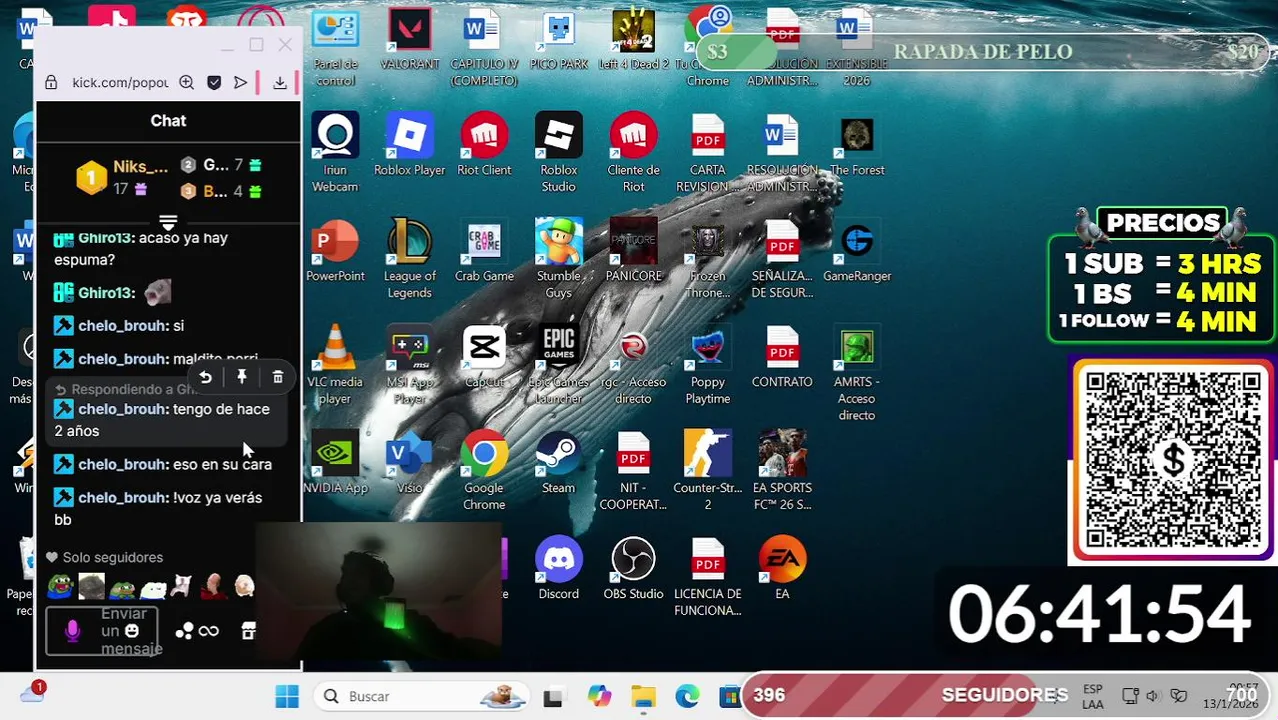
Task: Launch Steam from the desktop
Action: click(558, 463)
